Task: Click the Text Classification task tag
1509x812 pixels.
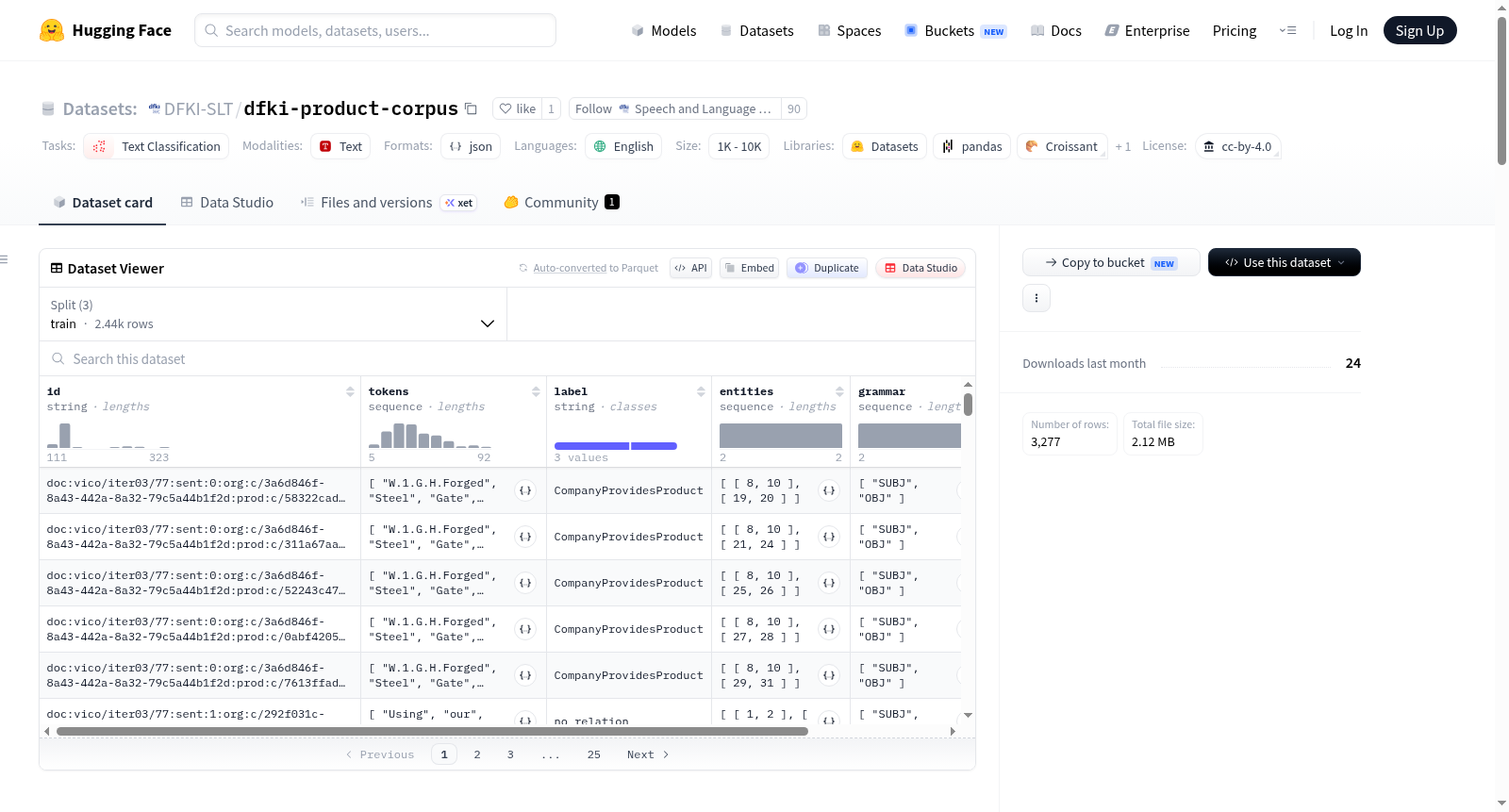Action: coord(156,146)
